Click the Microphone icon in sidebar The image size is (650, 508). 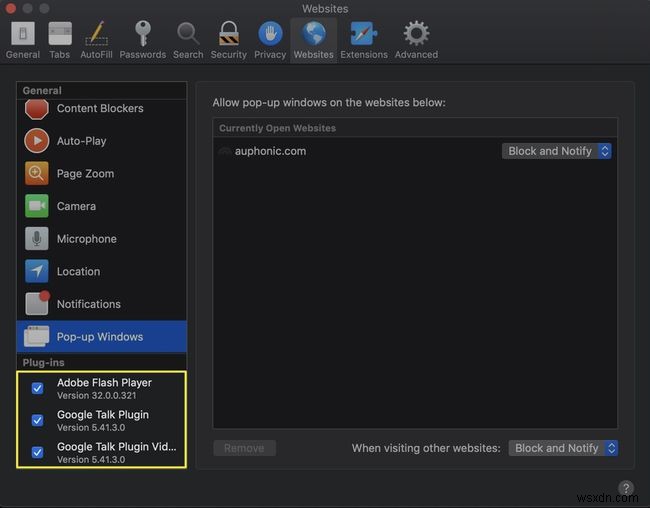coord(36,238)
